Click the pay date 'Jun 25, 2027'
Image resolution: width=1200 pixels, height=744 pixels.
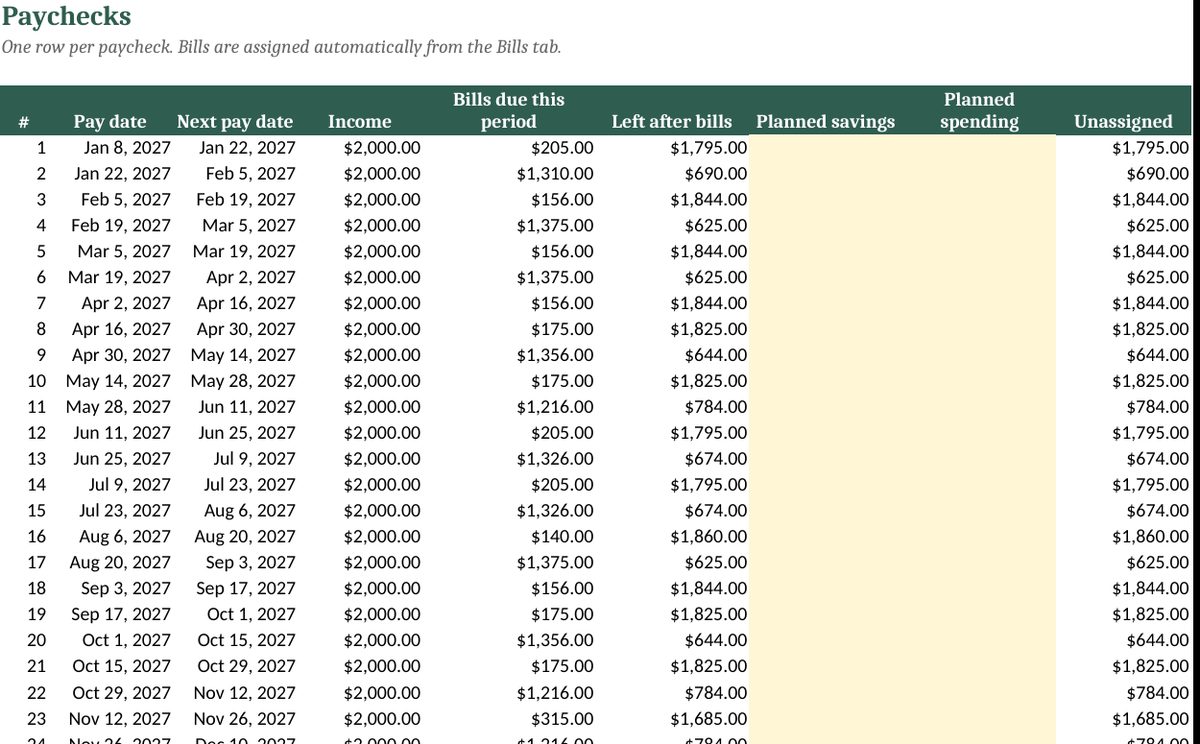124,459
